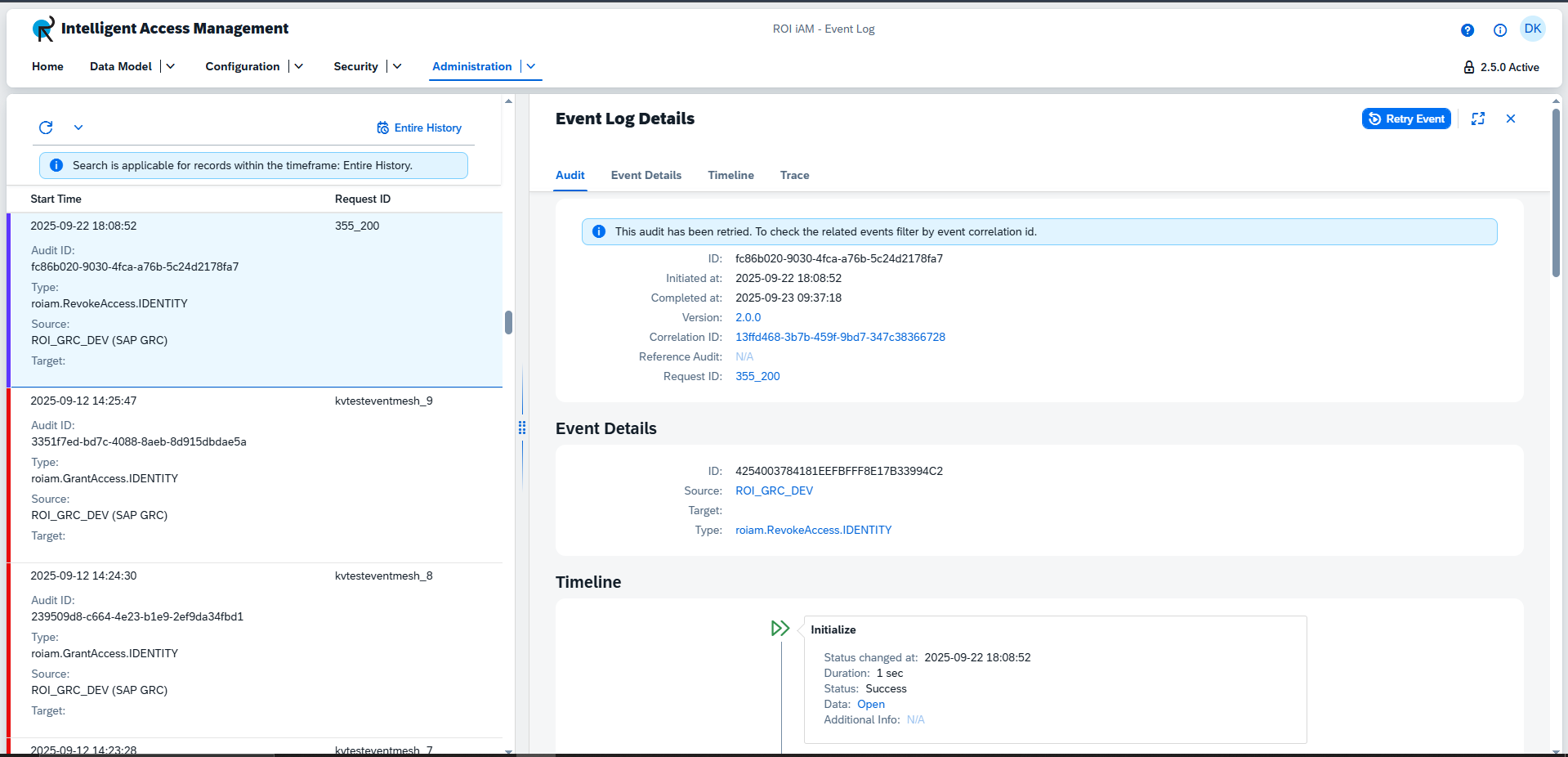The image size is (1568, 757).
Task: Click the Intelligent Access Management logo
Action: [x=43, y=29]
